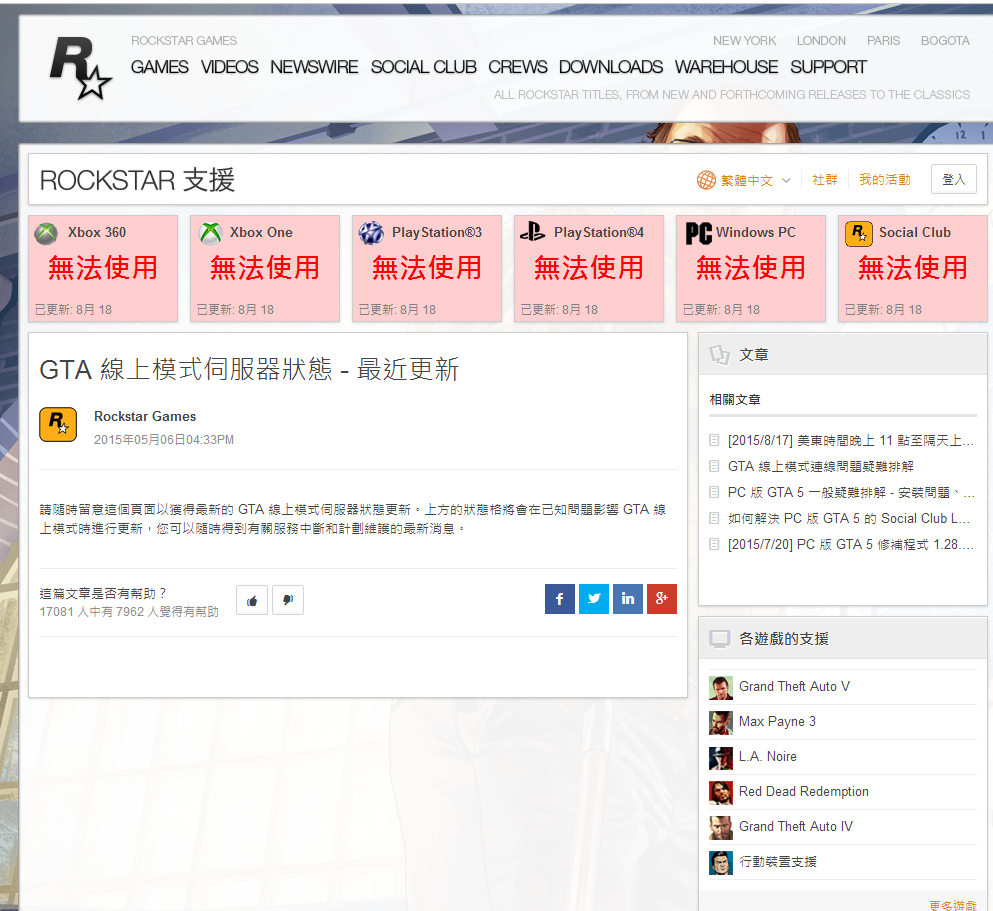Open the CREWS menu item
Screen dimensions: 993x911
coord(517,67)
